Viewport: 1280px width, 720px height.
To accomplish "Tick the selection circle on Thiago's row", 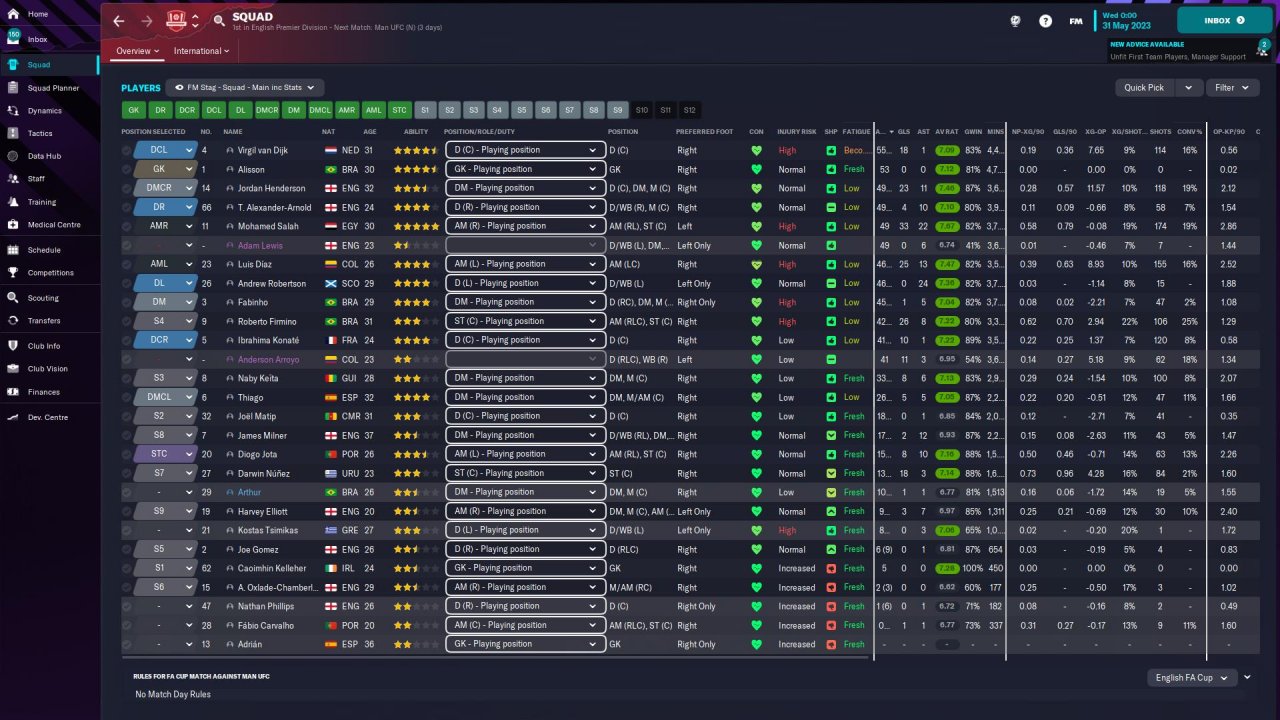I will (x=126, y=397).
